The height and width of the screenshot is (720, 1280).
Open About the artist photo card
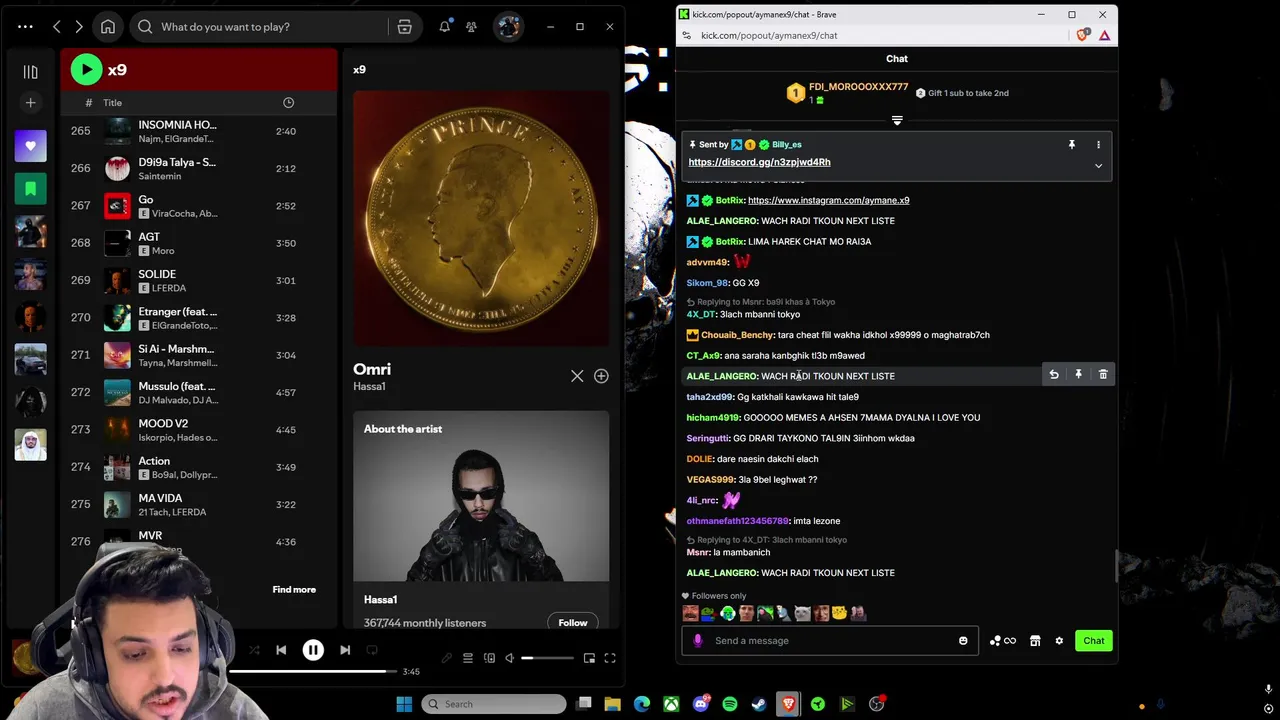tap(481, 496)
